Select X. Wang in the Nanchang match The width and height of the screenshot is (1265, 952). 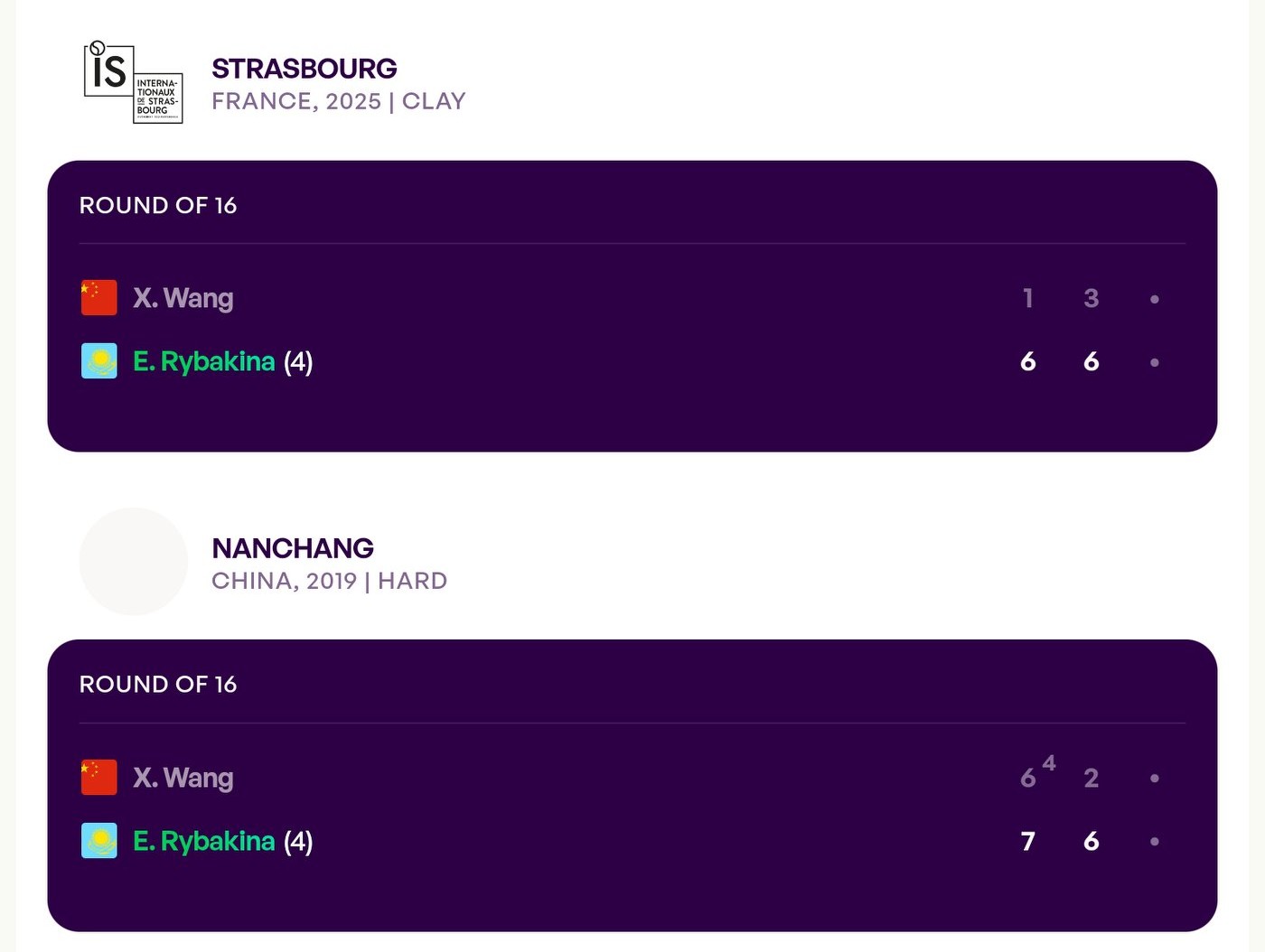183,778
